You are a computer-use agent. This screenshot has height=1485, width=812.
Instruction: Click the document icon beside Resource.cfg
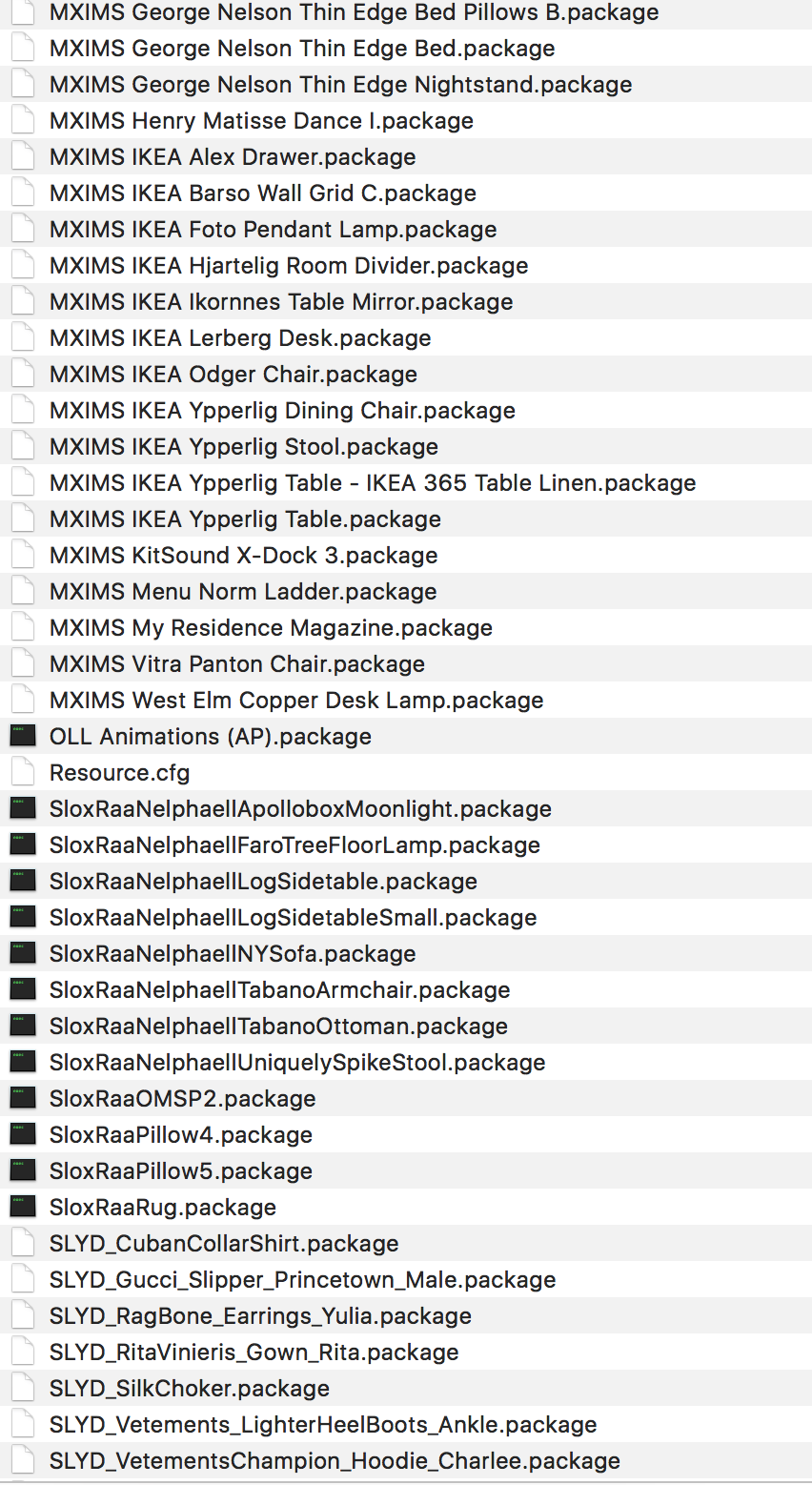click(23, 772)
